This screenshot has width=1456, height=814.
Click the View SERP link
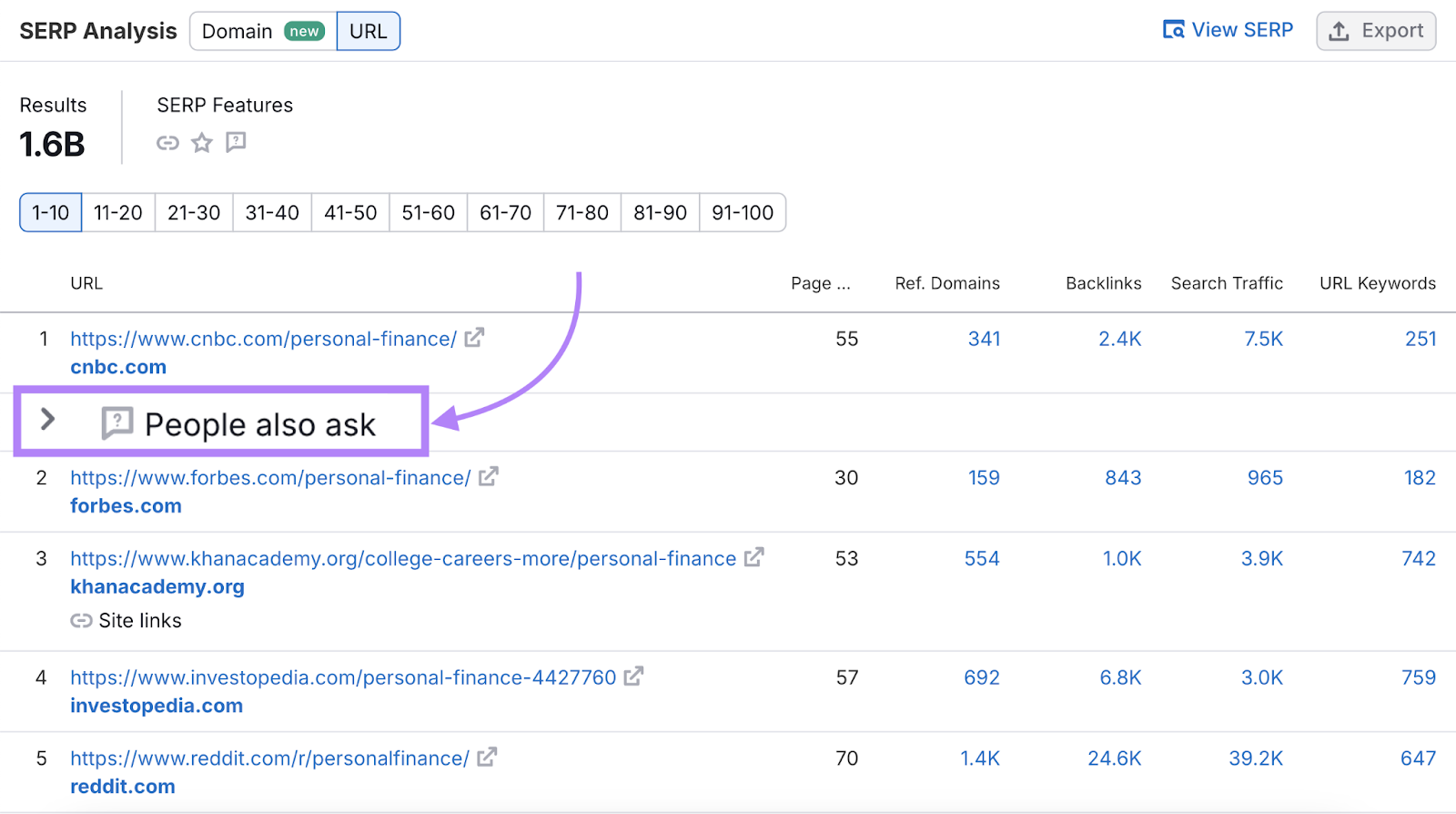(1228, 30)
